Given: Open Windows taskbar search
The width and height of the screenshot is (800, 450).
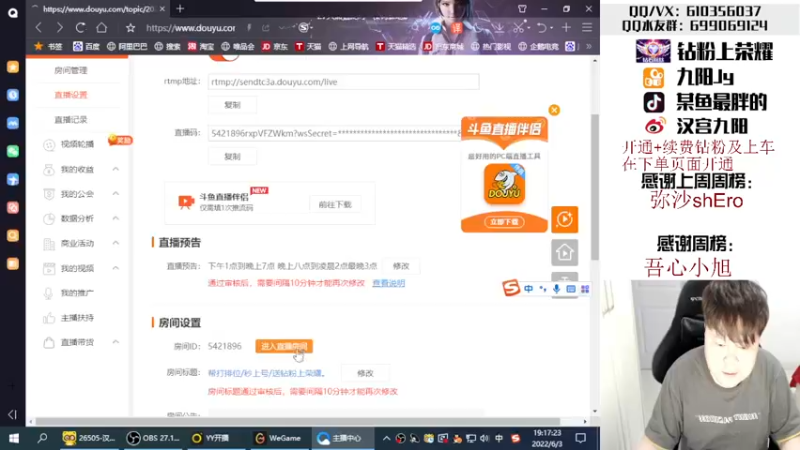Looking at the screenshot, I should coord(42,438).
